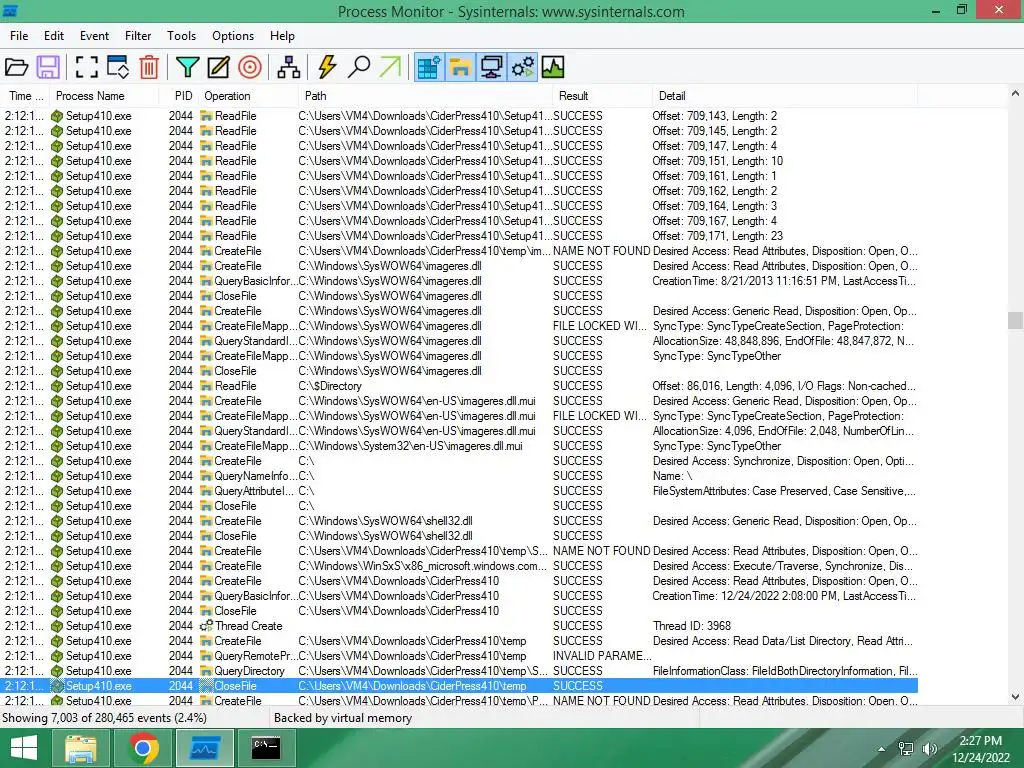
Task: Toggle Show Network Activity icon
Action: click(491, 67)
